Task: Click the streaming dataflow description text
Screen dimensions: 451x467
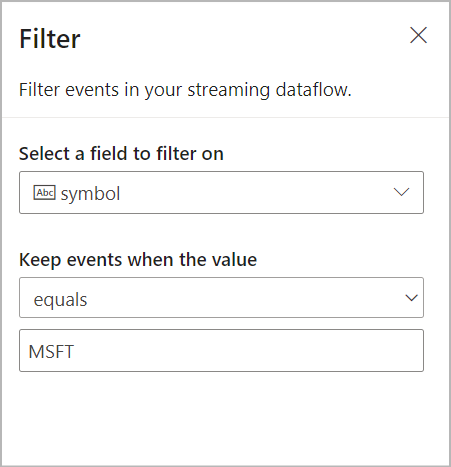Action: [185, 90]
